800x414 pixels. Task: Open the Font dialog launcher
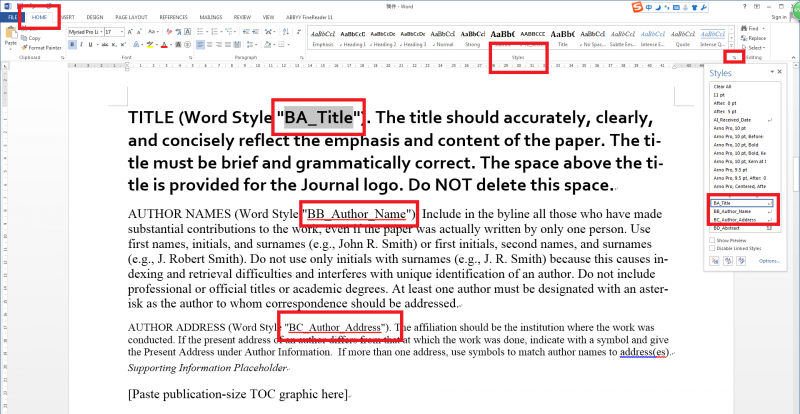click(191, 58)
